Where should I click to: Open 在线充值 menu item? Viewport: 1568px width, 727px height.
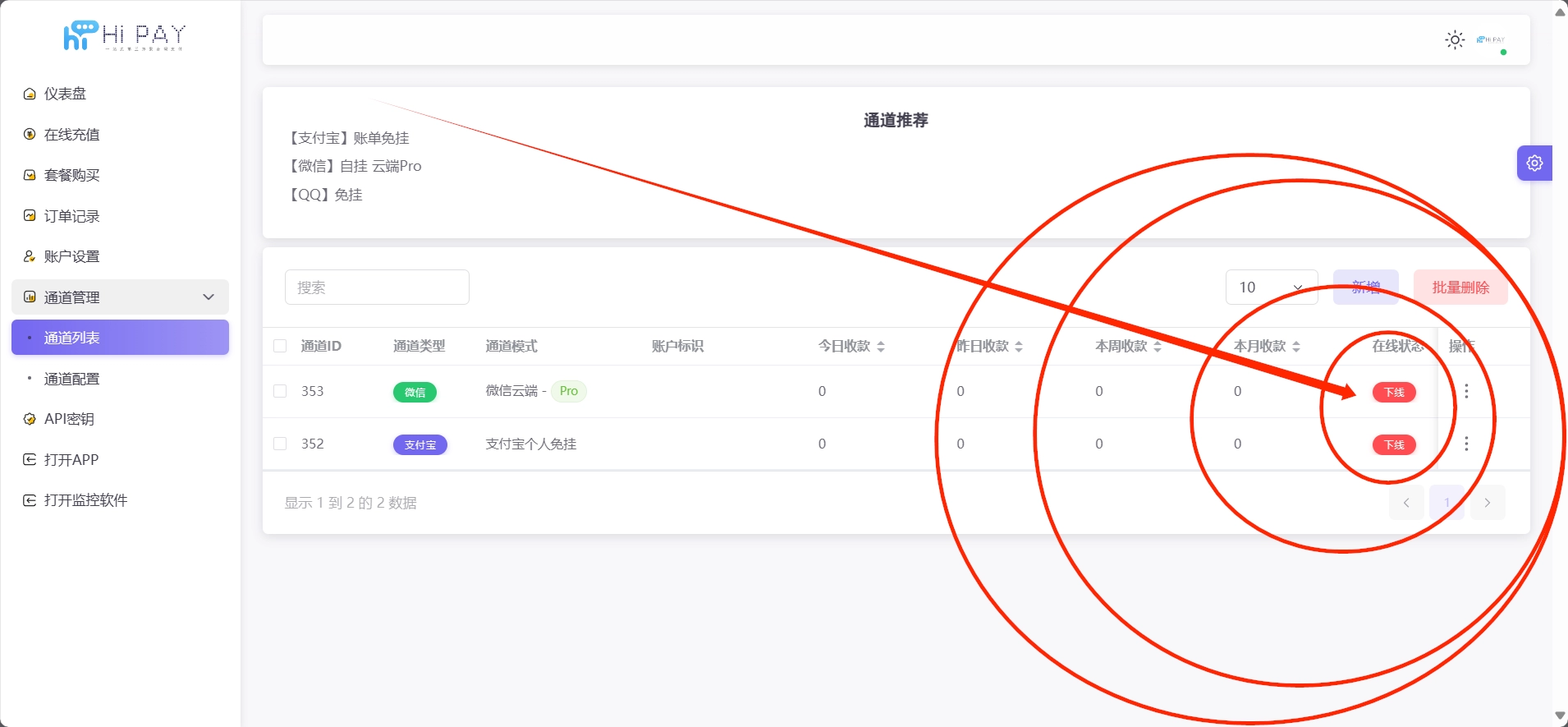click(120, 134)
